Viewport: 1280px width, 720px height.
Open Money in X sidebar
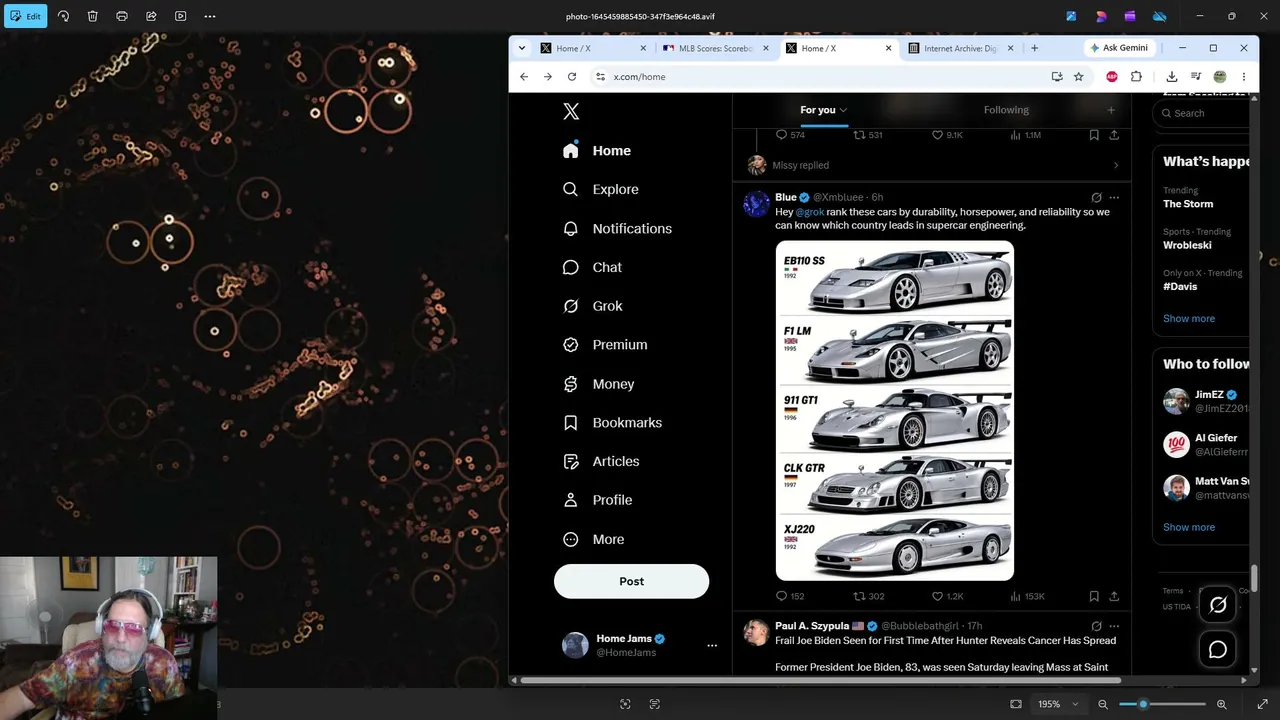(598, 384)
